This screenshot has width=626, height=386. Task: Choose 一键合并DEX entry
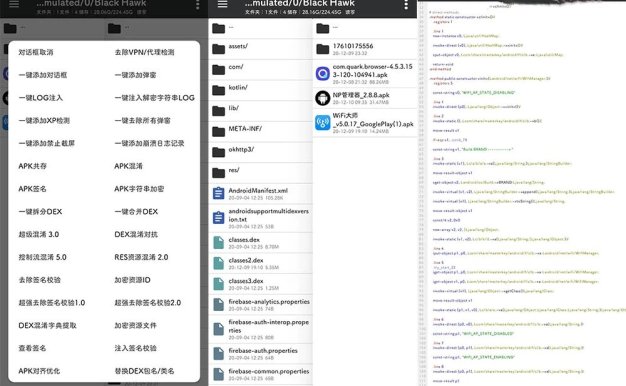tap(136, 211)
